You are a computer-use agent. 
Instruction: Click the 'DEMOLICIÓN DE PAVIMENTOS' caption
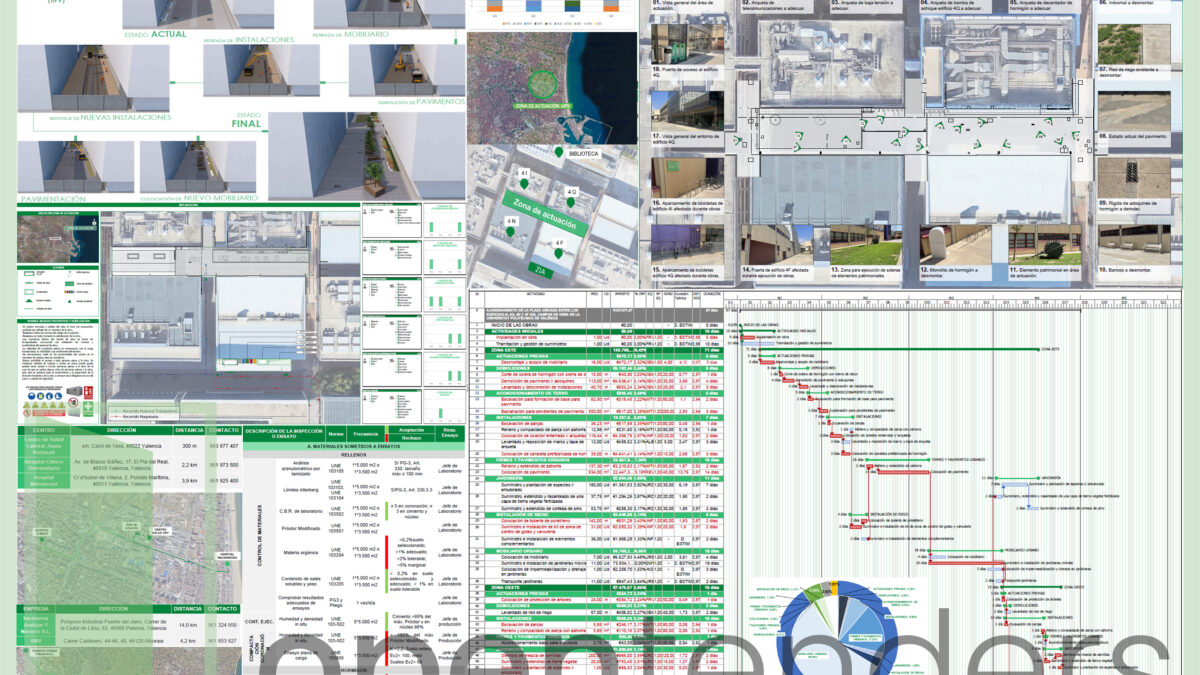[x=419, y=101]
